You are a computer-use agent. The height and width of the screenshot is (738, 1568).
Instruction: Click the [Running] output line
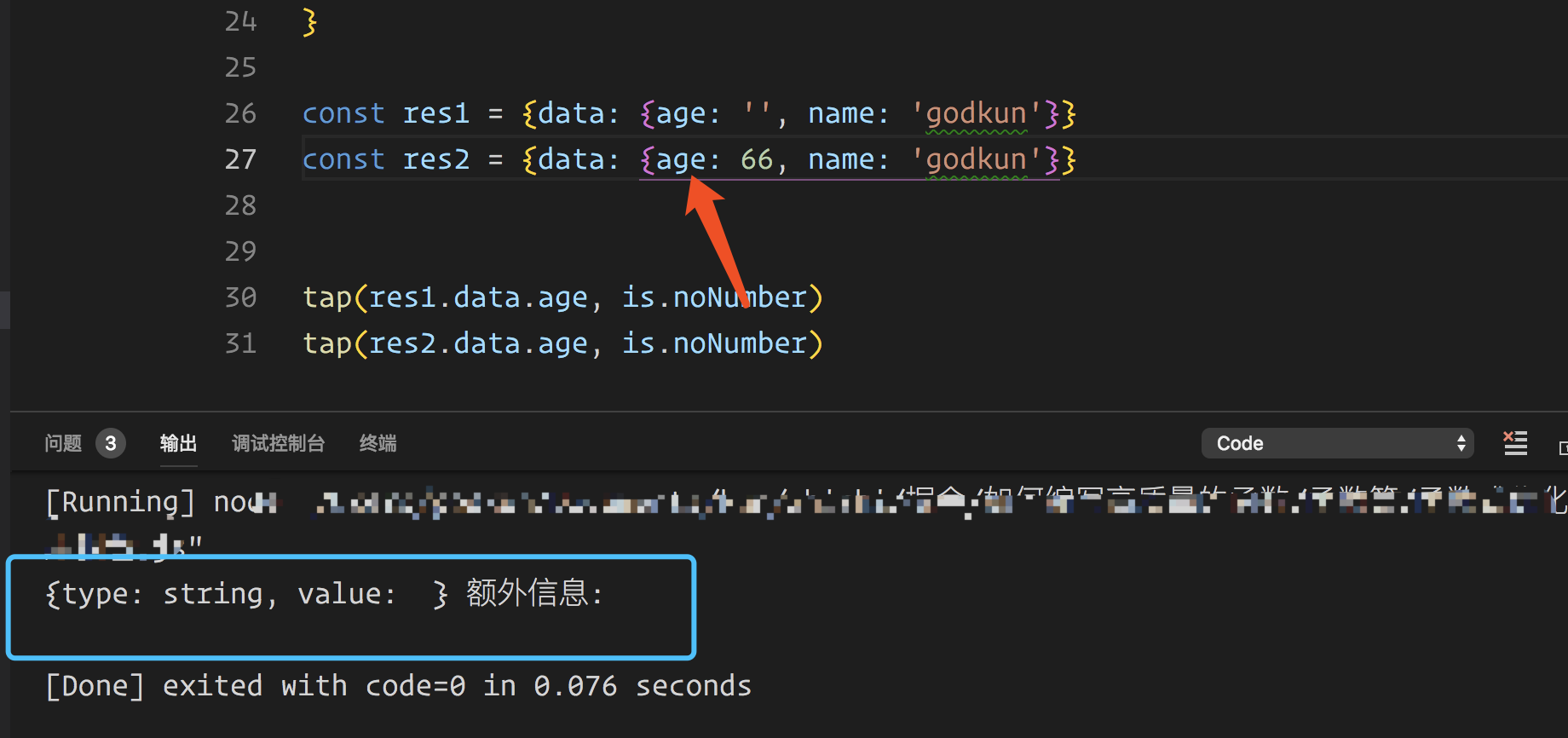[x=805, y=503]
